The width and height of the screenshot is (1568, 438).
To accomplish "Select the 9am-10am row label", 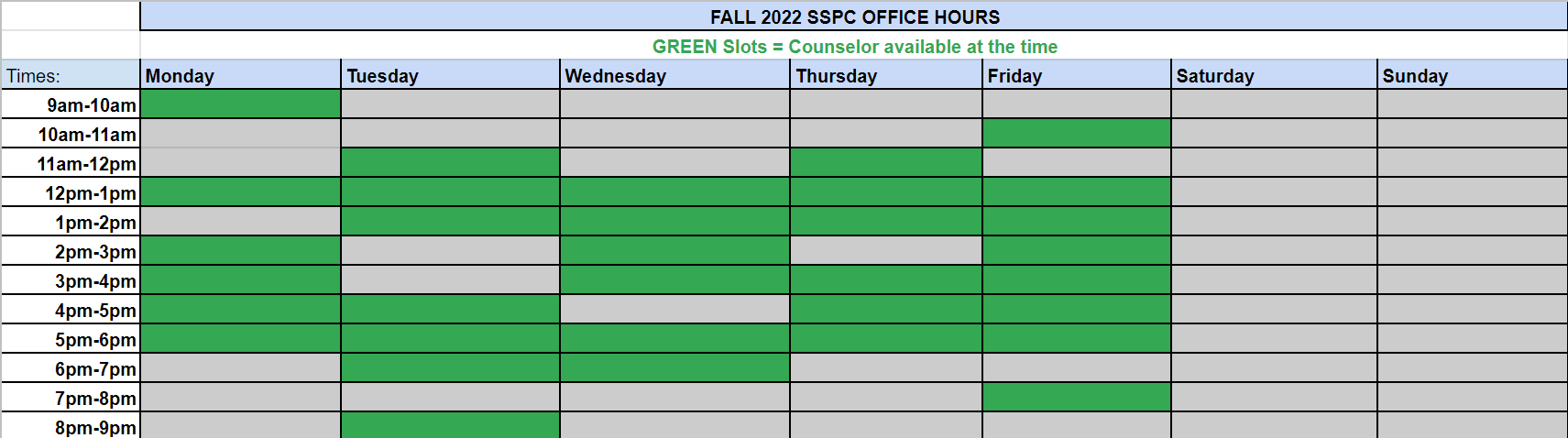I will [x=71, y=104].
